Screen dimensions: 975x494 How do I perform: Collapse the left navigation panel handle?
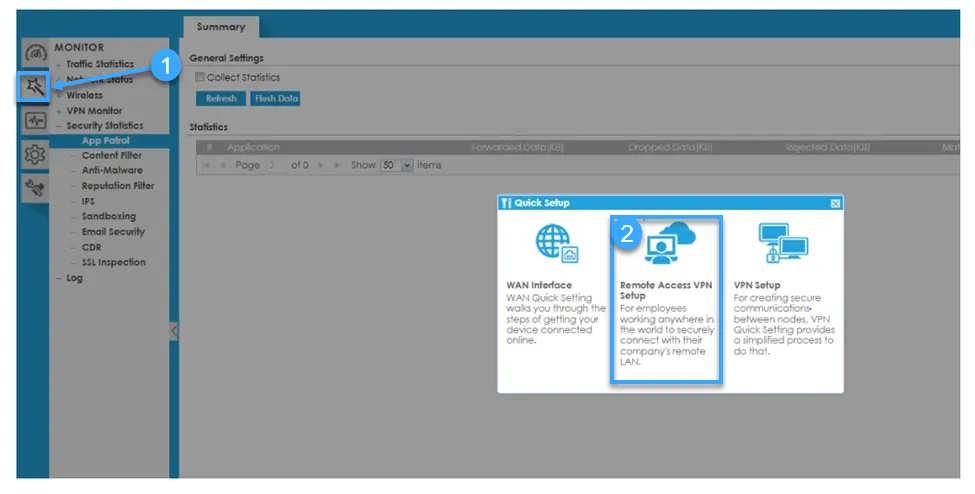tap(173, 331)
